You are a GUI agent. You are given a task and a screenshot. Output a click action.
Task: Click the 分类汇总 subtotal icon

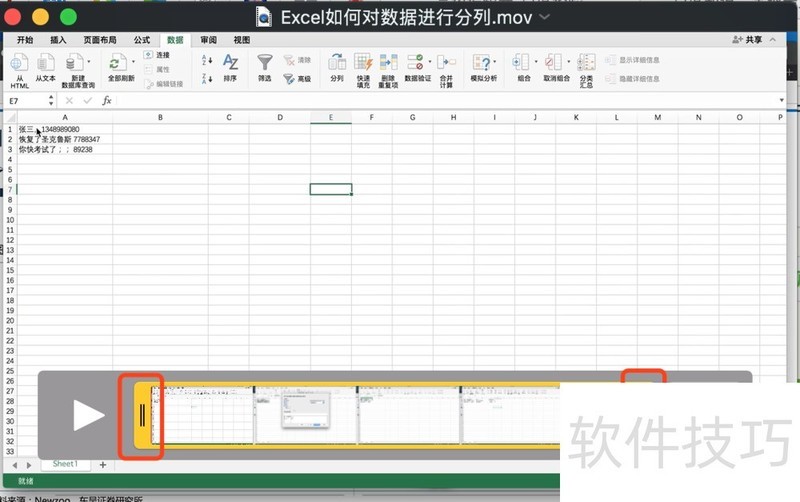point(586,63)
